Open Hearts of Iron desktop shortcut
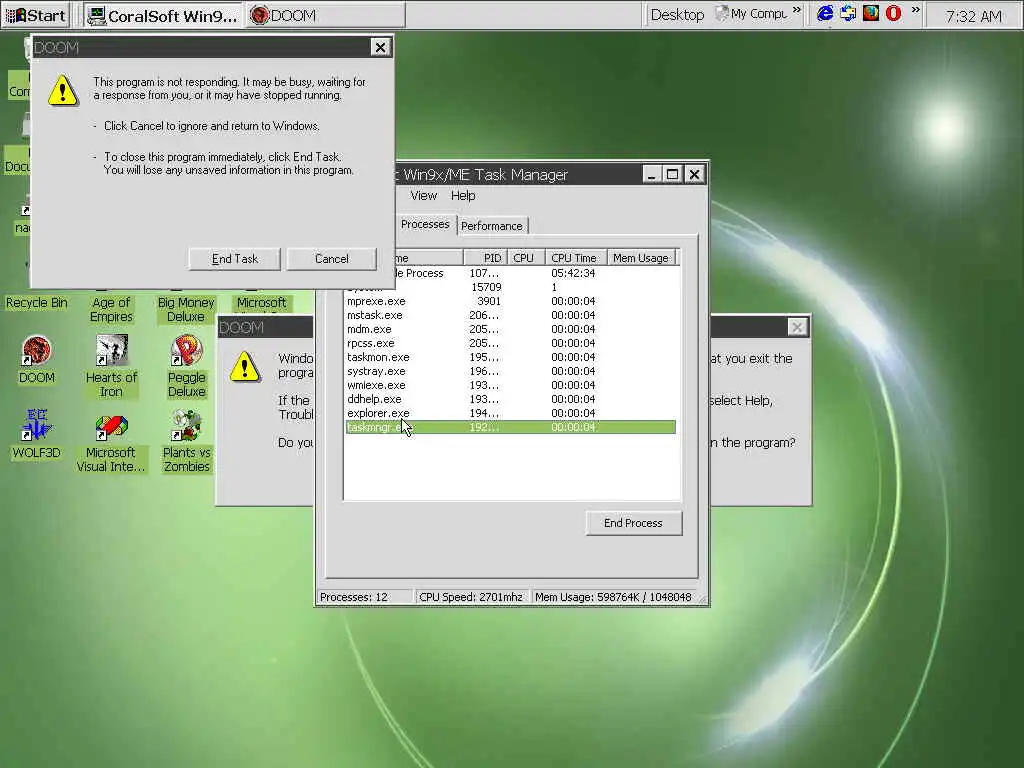1024x768 pixels. click(x=111, y=366)
